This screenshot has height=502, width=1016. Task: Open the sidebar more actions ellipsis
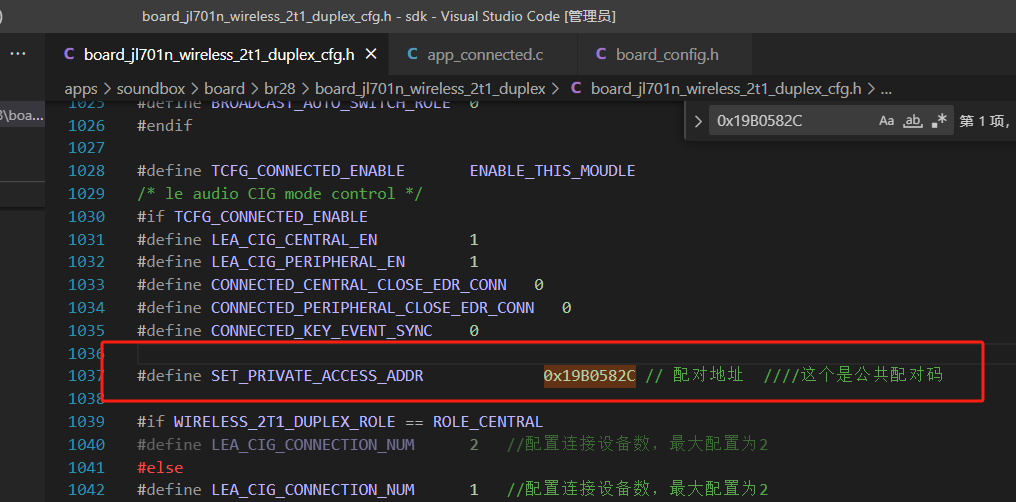17,54
